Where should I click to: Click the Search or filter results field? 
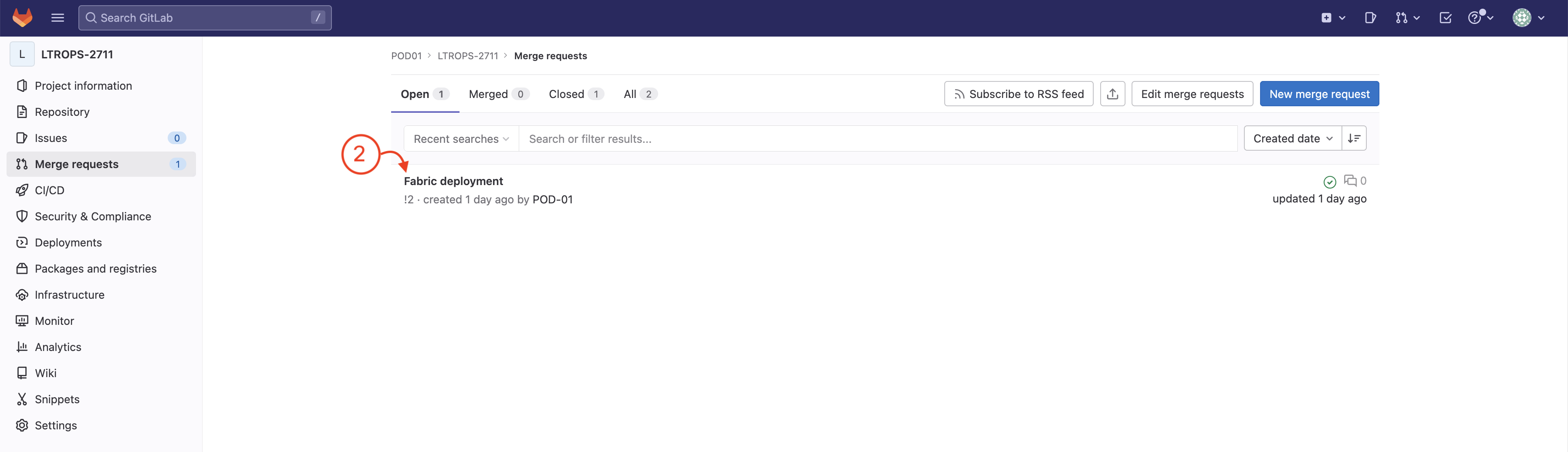tap(876, 139)
